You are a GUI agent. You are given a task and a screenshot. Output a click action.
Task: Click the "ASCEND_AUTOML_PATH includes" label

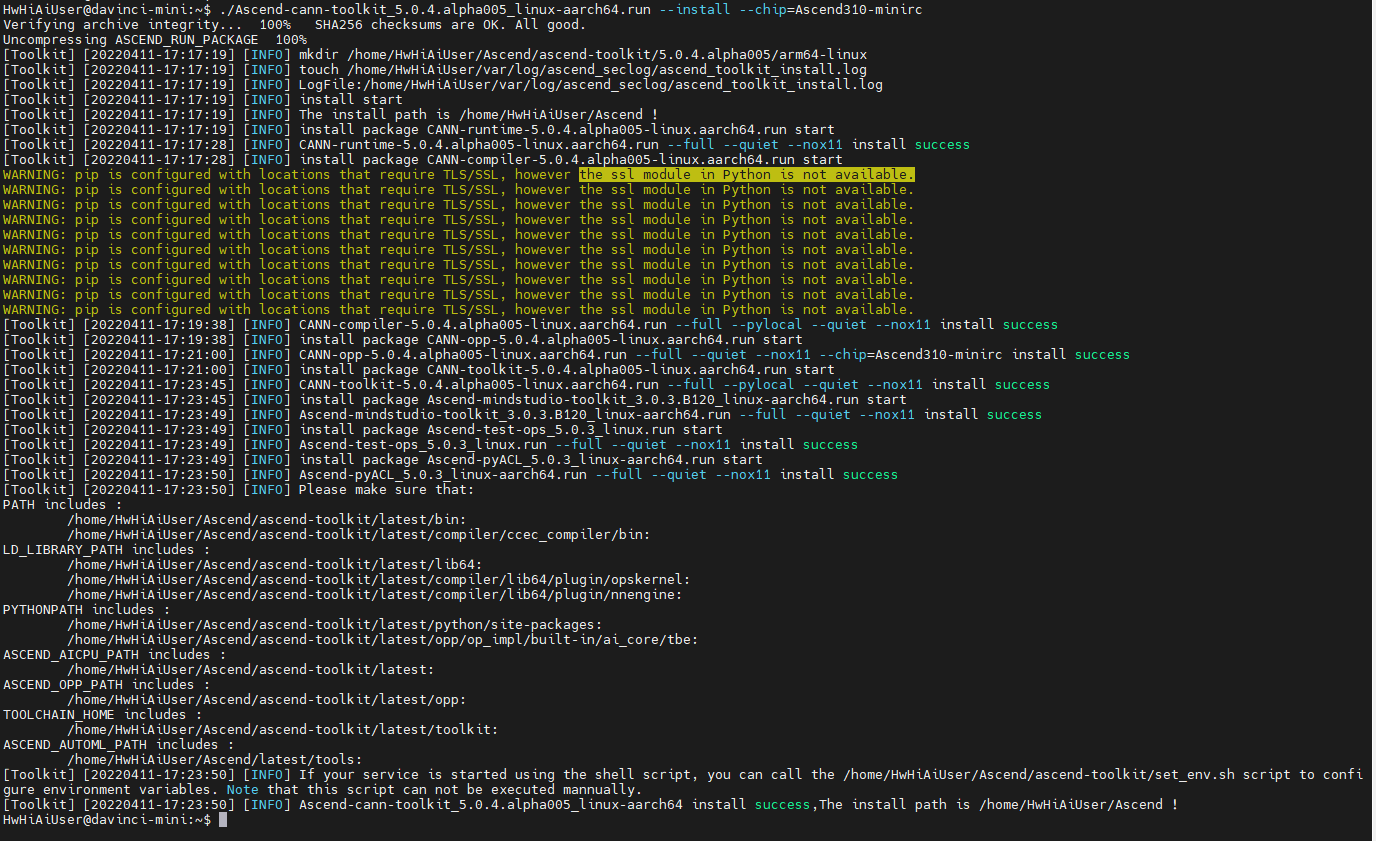[x=118, y=745]
